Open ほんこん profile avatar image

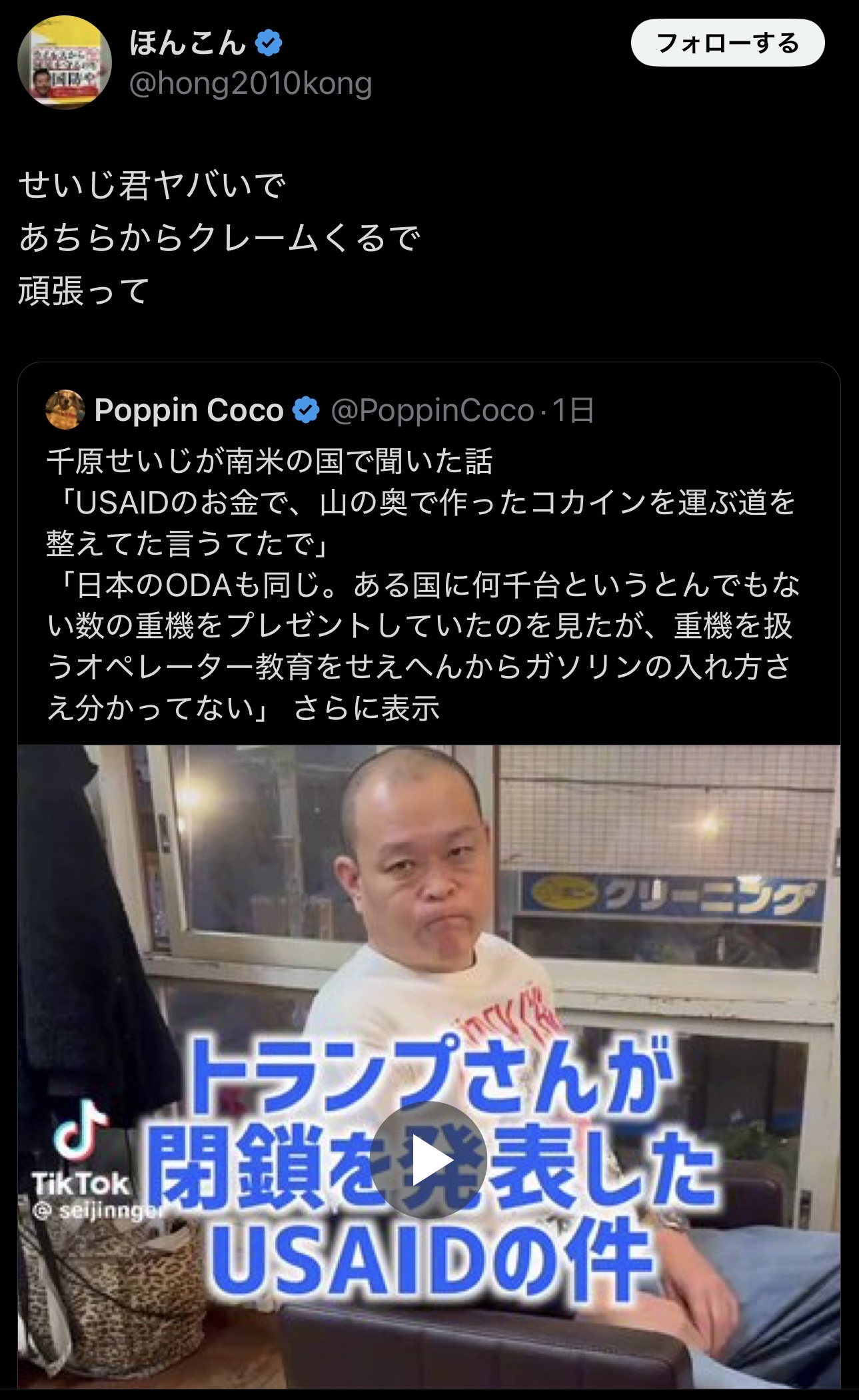tap(64, 63)
